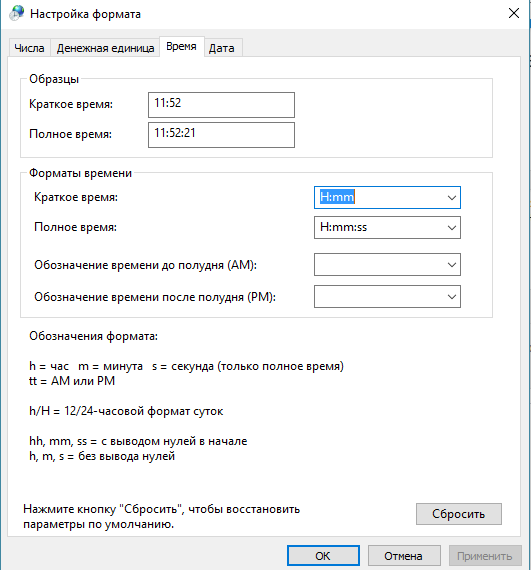Image resolution: width=531 pixels, height=570 pixels.
Task: Click the 11:52:21 full time sample box
Action: point(221,135)
